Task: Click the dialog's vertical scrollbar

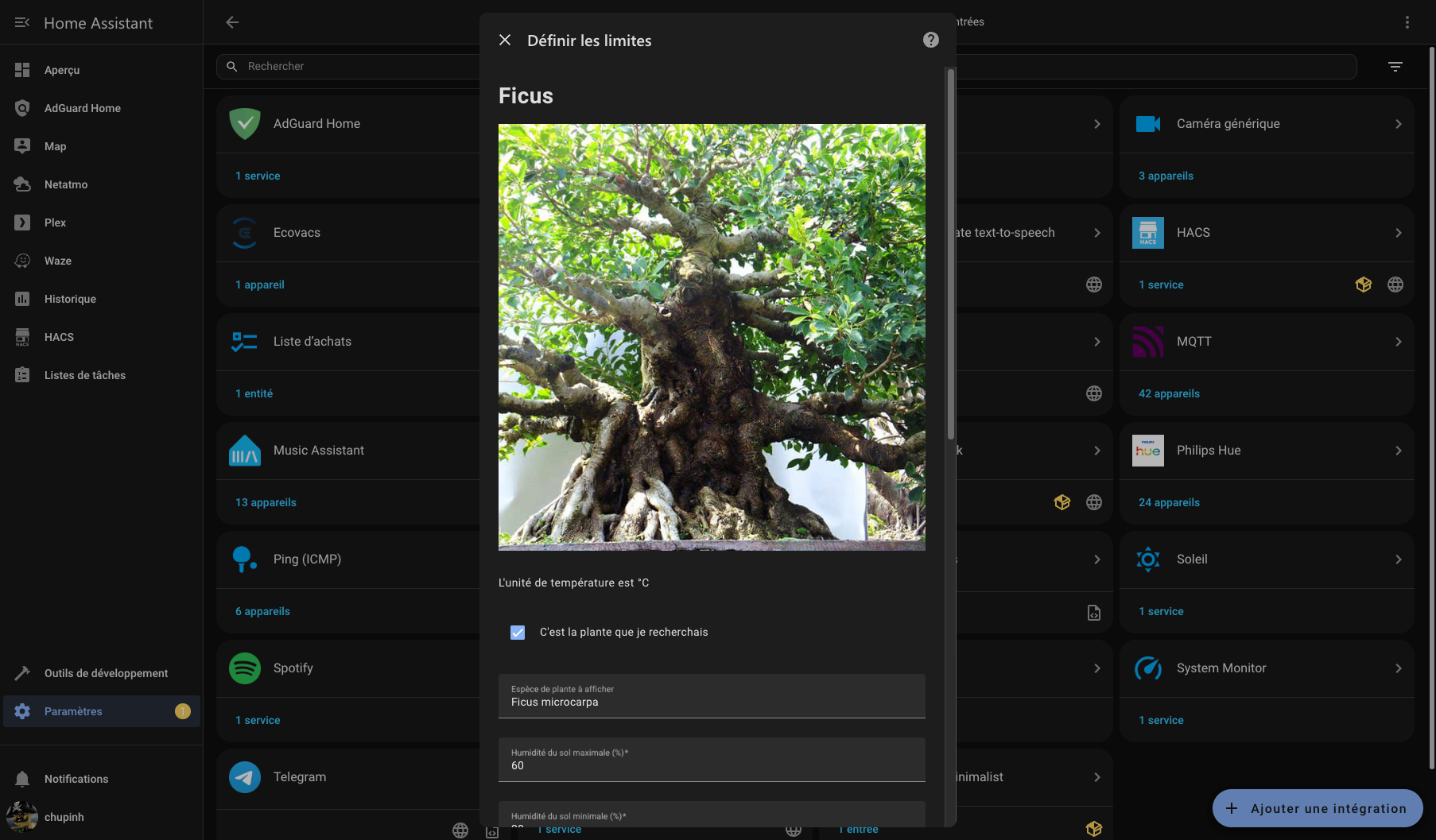Action: (x=950, y=254)
